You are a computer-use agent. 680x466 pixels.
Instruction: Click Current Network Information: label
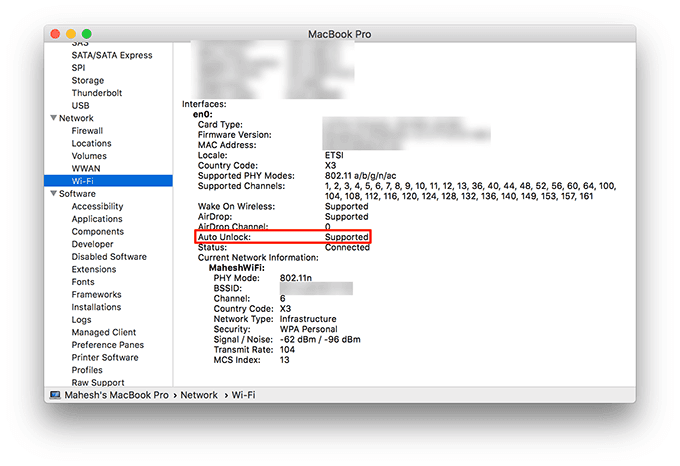point(258,257)
